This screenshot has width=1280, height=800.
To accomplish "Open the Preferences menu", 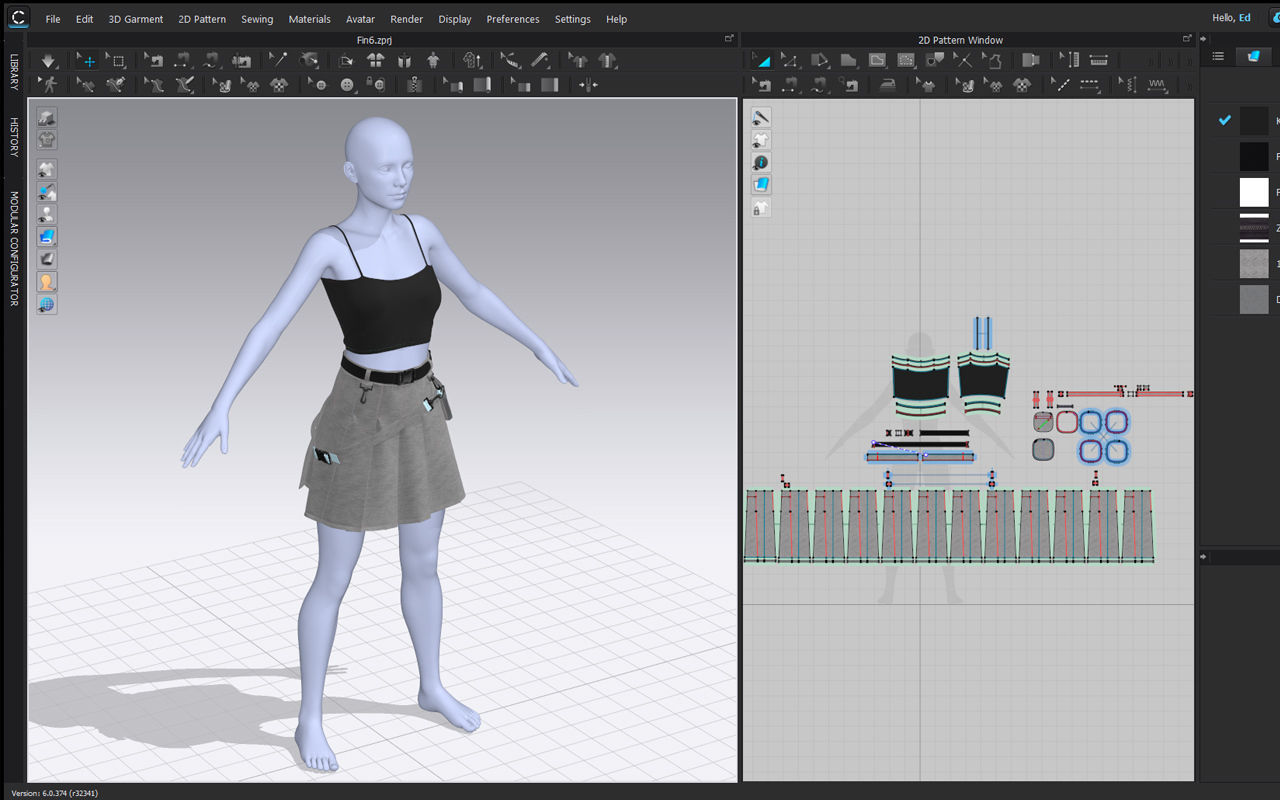I will tap(513, 19).
